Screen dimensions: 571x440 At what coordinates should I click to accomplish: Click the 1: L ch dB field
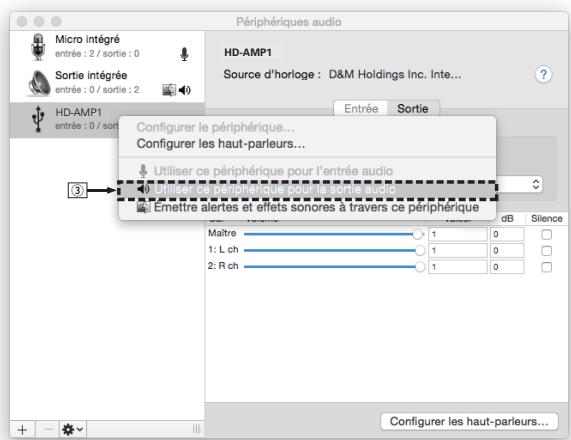(507, 251)
